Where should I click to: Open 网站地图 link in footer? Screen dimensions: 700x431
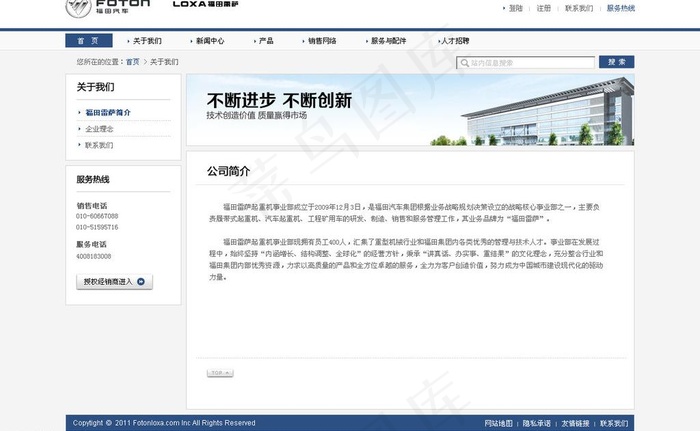[x=498, y=423]
